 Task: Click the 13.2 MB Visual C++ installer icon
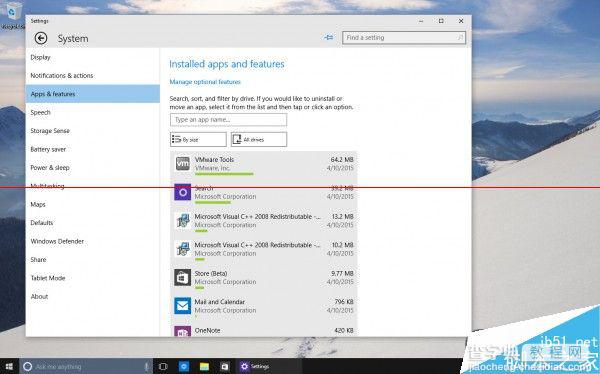coord(183,221)
